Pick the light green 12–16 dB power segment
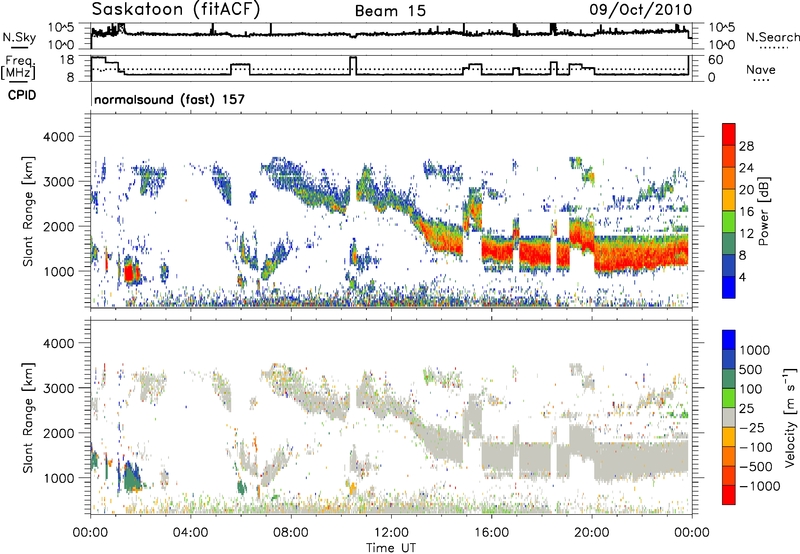 pyautogui.click(x=729, y=221)
